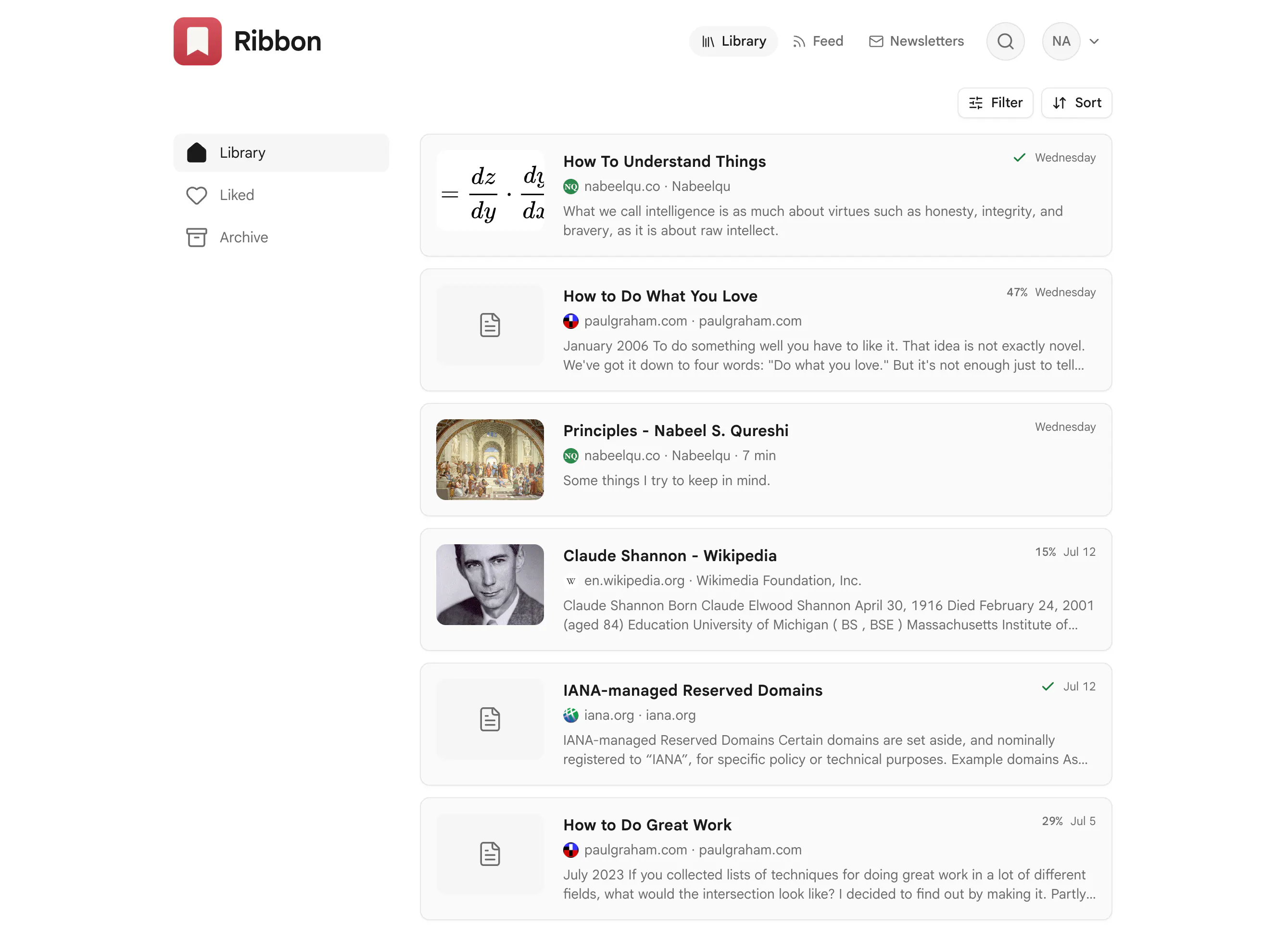Click the nabeelqu.co favicon on How To Understand Things
Viewport: 1288px width, 927px height.
[x=570, y=186]
